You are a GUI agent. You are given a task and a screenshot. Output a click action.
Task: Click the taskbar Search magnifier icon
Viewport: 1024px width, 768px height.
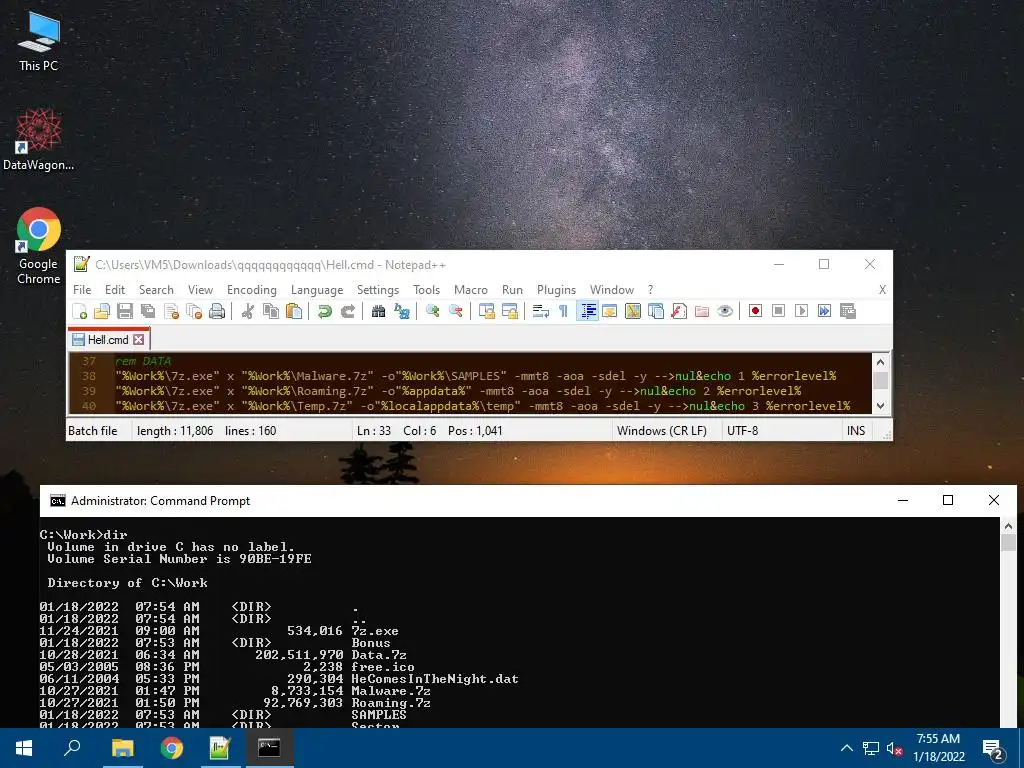(x=72, y=748)
